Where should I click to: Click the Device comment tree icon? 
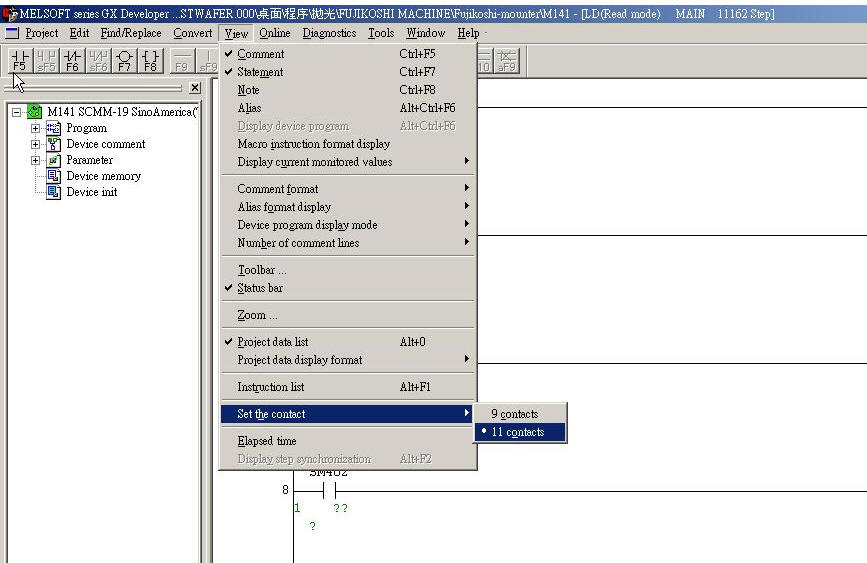pyautogui.click(x=54, y=144)
